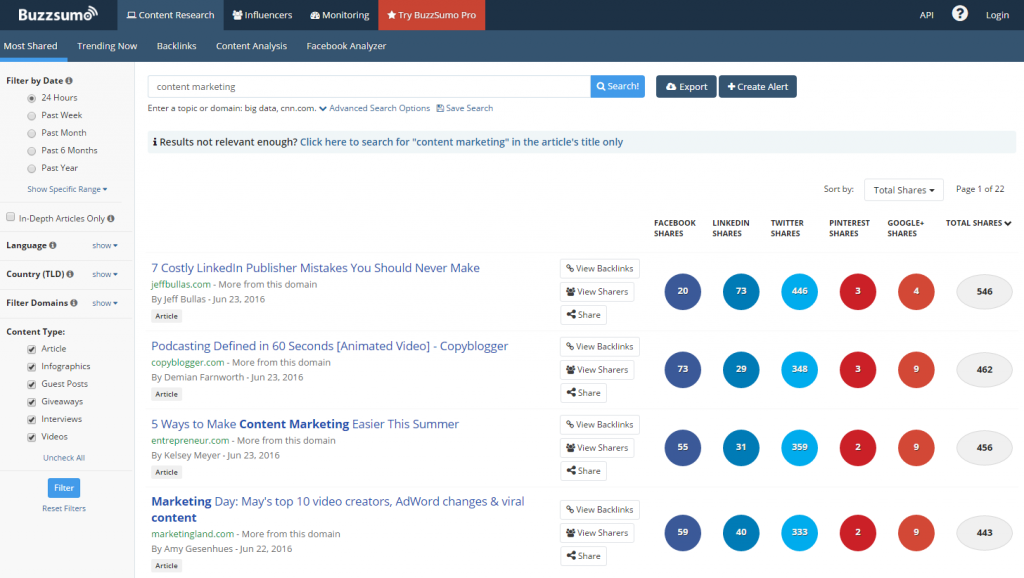Expand Show Specific Range date option
This screenshot has width=1024, height=578.
click(x=67, y=189)
